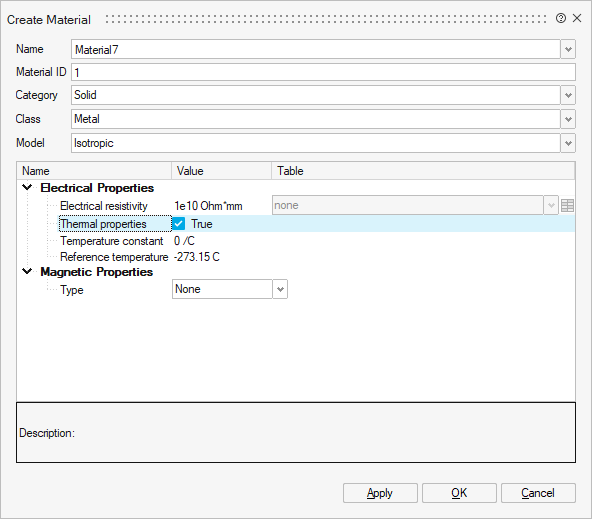Click the table icon beside Electrical resistivity
The image size is (592, 519).
pos(567,206)
